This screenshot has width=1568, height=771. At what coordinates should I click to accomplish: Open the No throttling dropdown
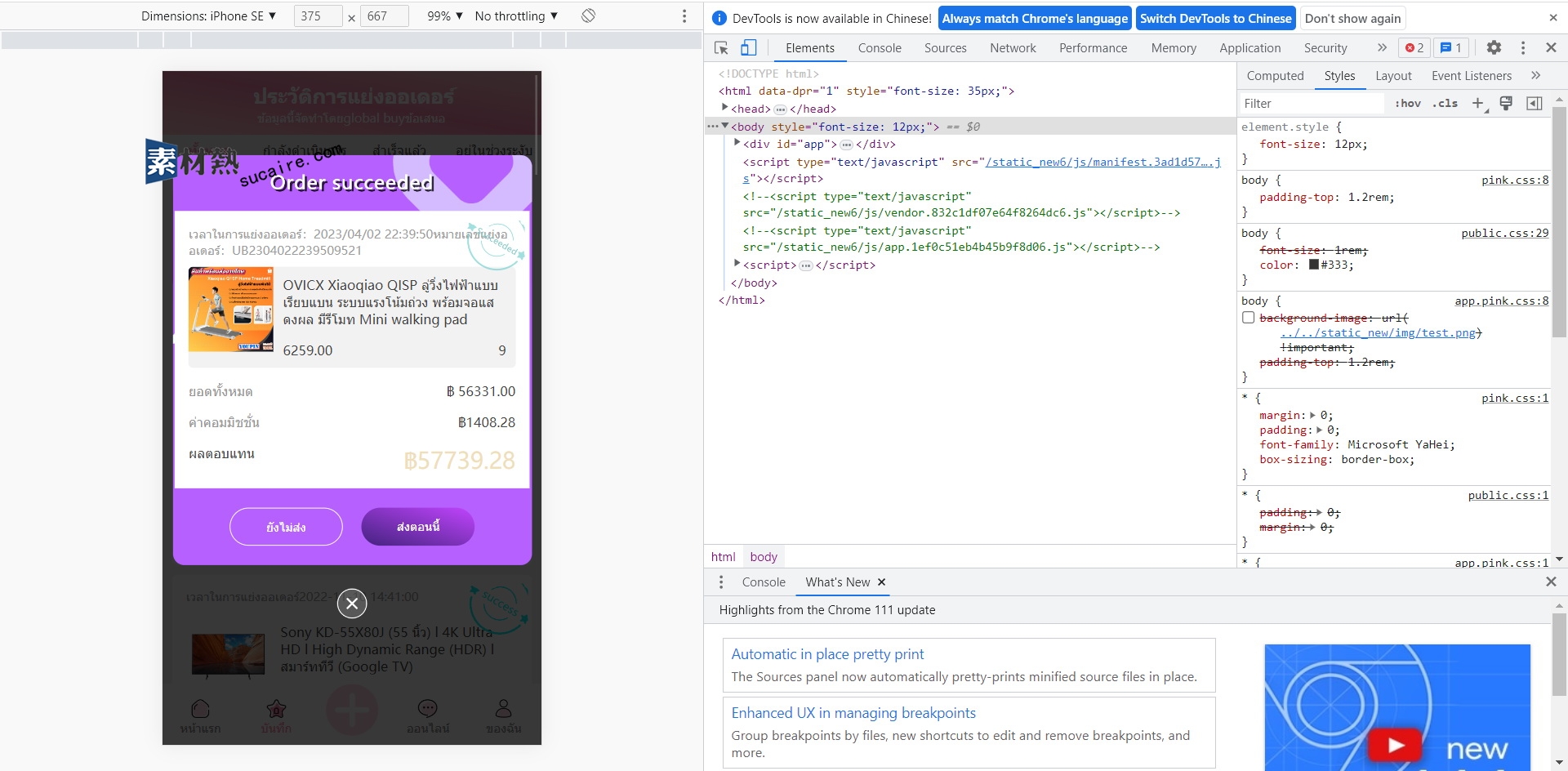pos(516,16)
